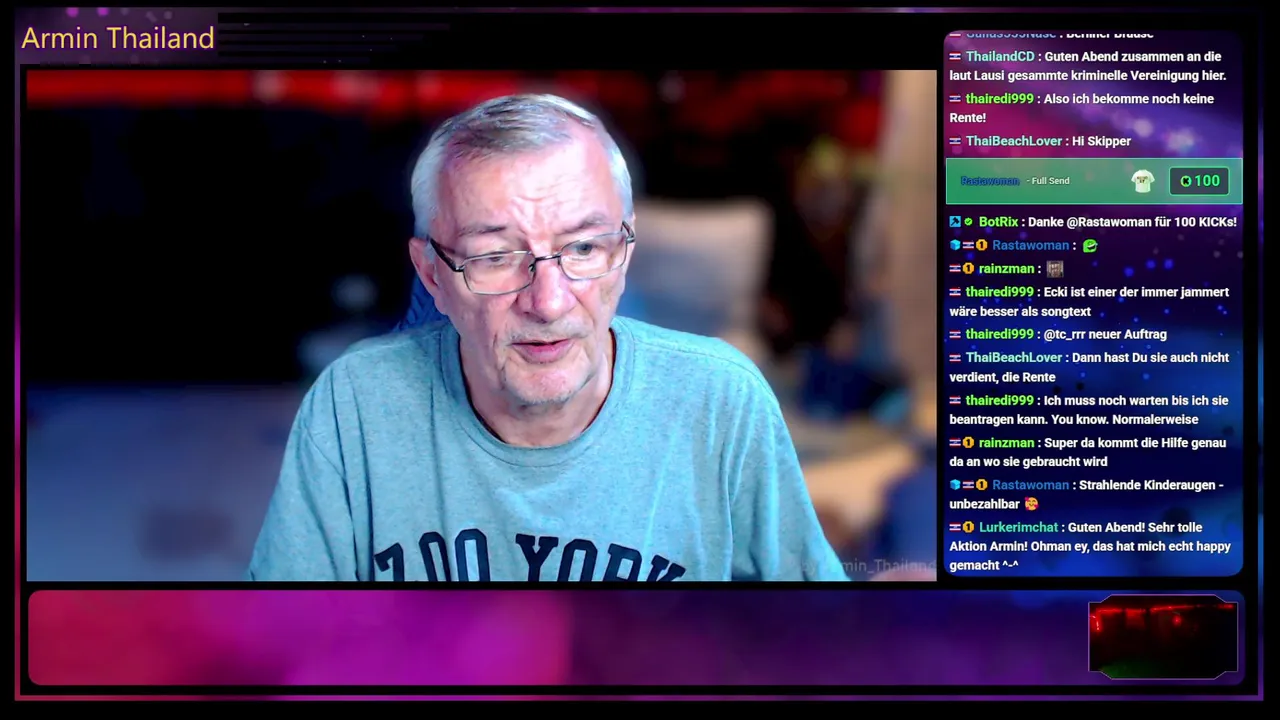Click the Thai flag beside ThaiBeachLover's 'Hi Skipper'
The width and height of the screenshot is (1280, 720).
(955, 141)
